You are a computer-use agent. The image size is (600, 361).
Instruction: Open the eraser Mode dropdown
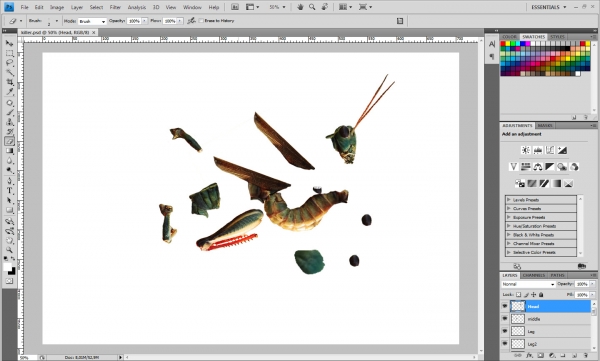coord(92,21)
